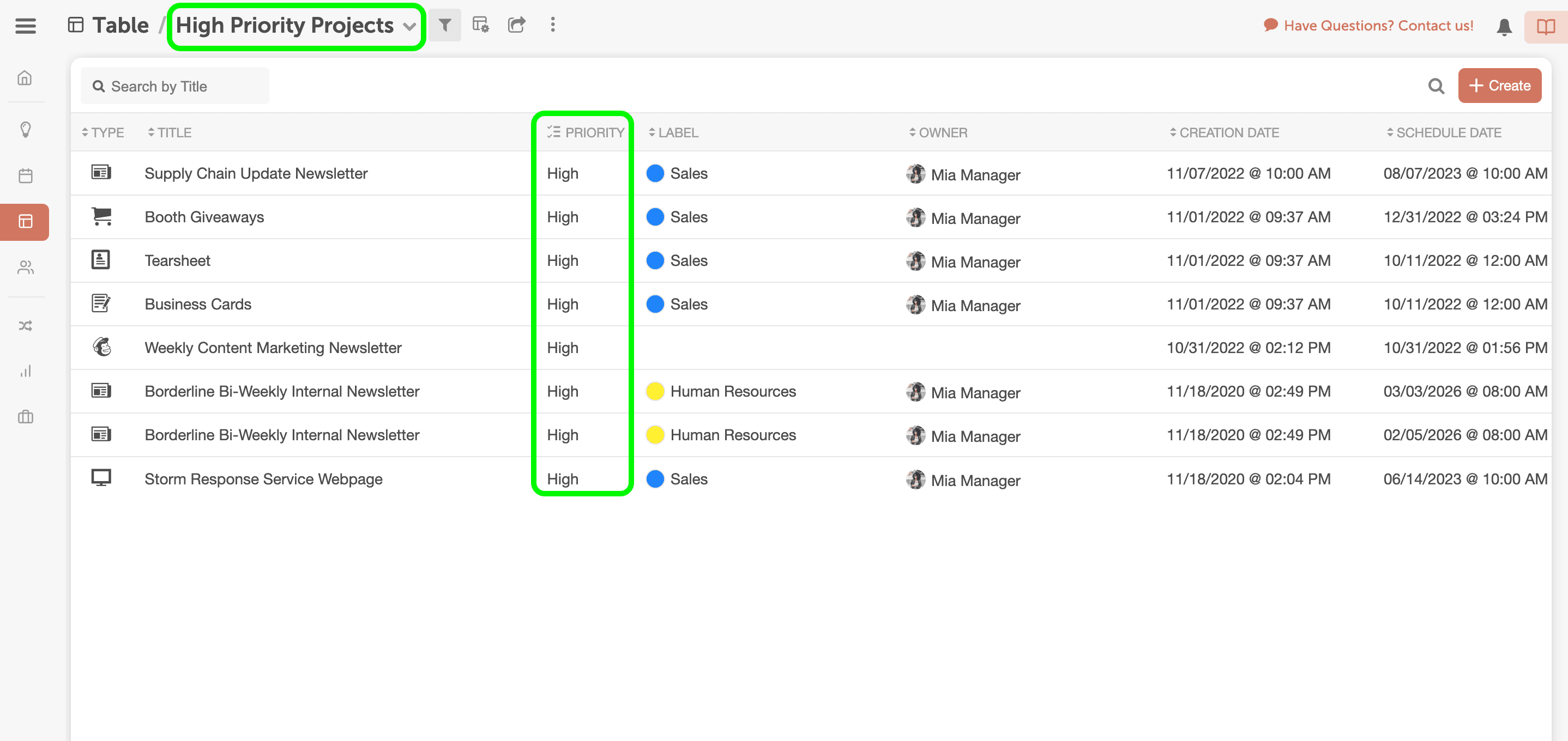Click newsletter type icon for Supply Chain Update
Image resolution: width=1568 pixels, height=741 pixels.
click(x=101, y=172)
